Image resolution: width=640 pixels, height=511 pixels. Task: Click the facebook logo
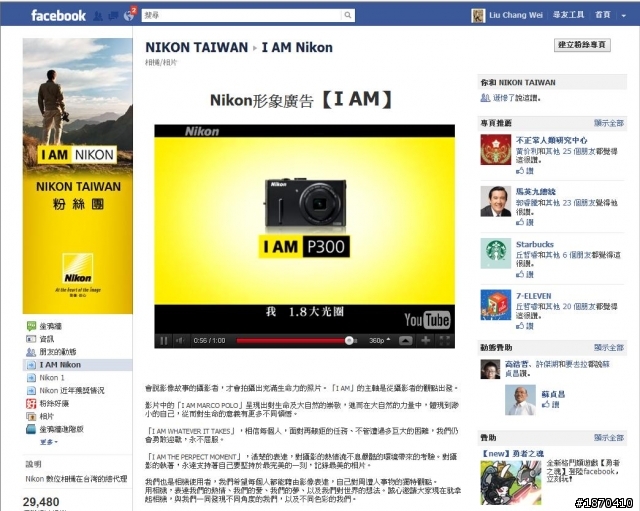tap(58, 16)
